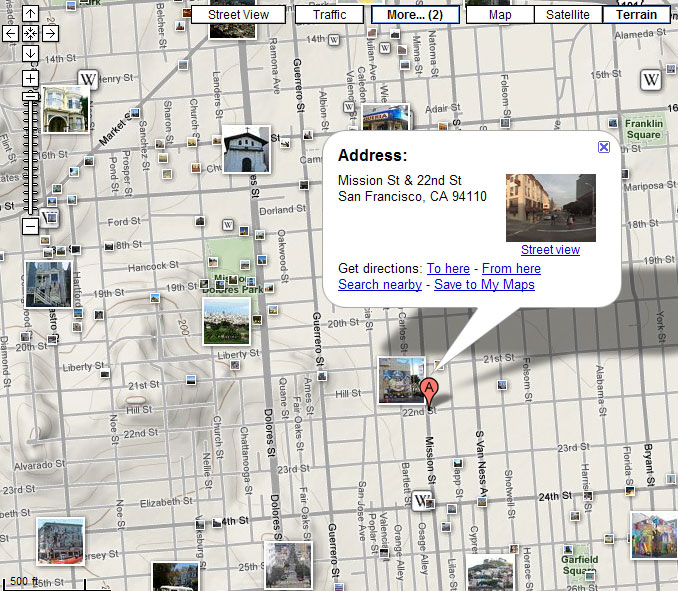Viewport: 678px width, 591px height.
Task: Open the Street view thumbnail in the info window
Action: 551,208
